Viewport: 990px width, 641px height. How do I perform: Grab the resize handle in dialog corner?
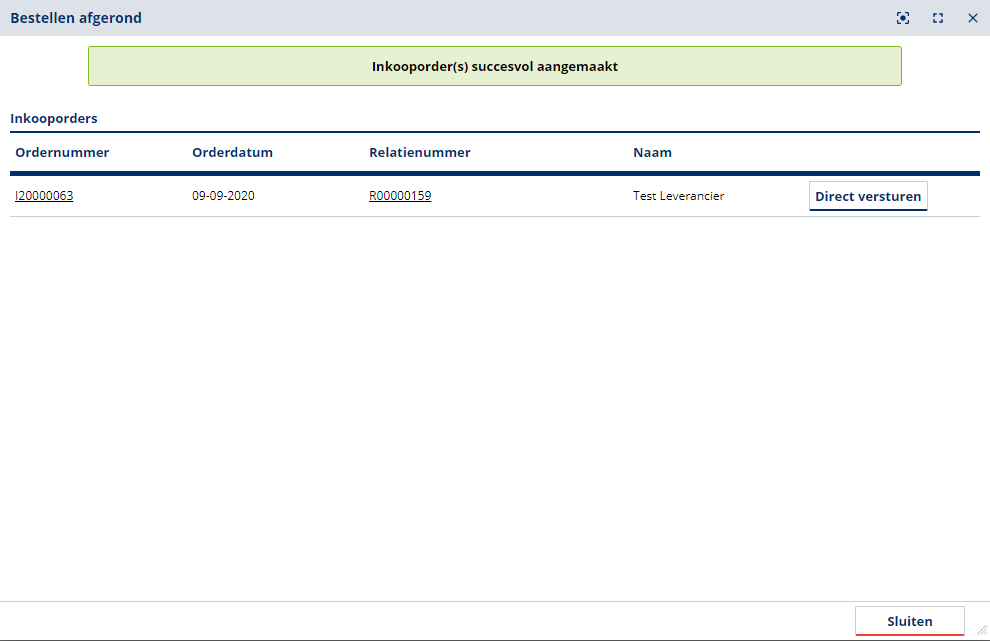click(982, 631)
